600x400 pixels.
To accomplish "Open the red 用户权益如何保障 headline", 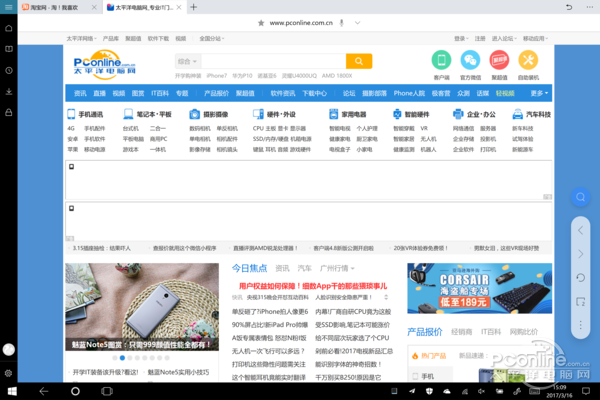I will point(313,286).
